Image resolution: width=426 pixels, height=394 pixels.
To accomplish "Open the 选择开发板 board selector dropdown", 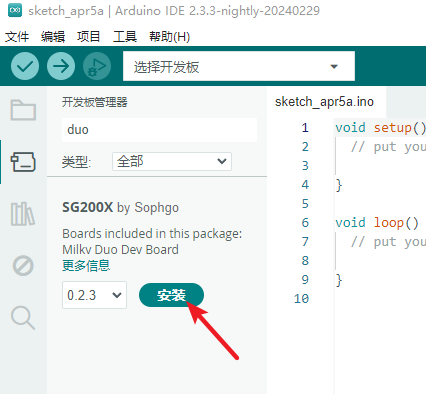I will (x=239, y=66).
